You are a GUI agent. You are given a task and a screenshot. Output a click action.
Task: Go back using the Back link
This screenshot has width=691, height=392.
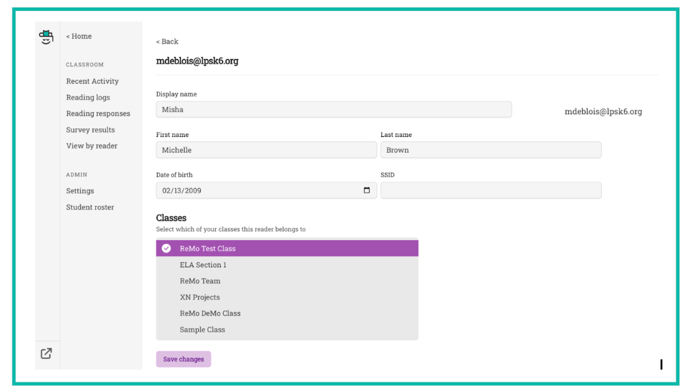coord(167,41)
